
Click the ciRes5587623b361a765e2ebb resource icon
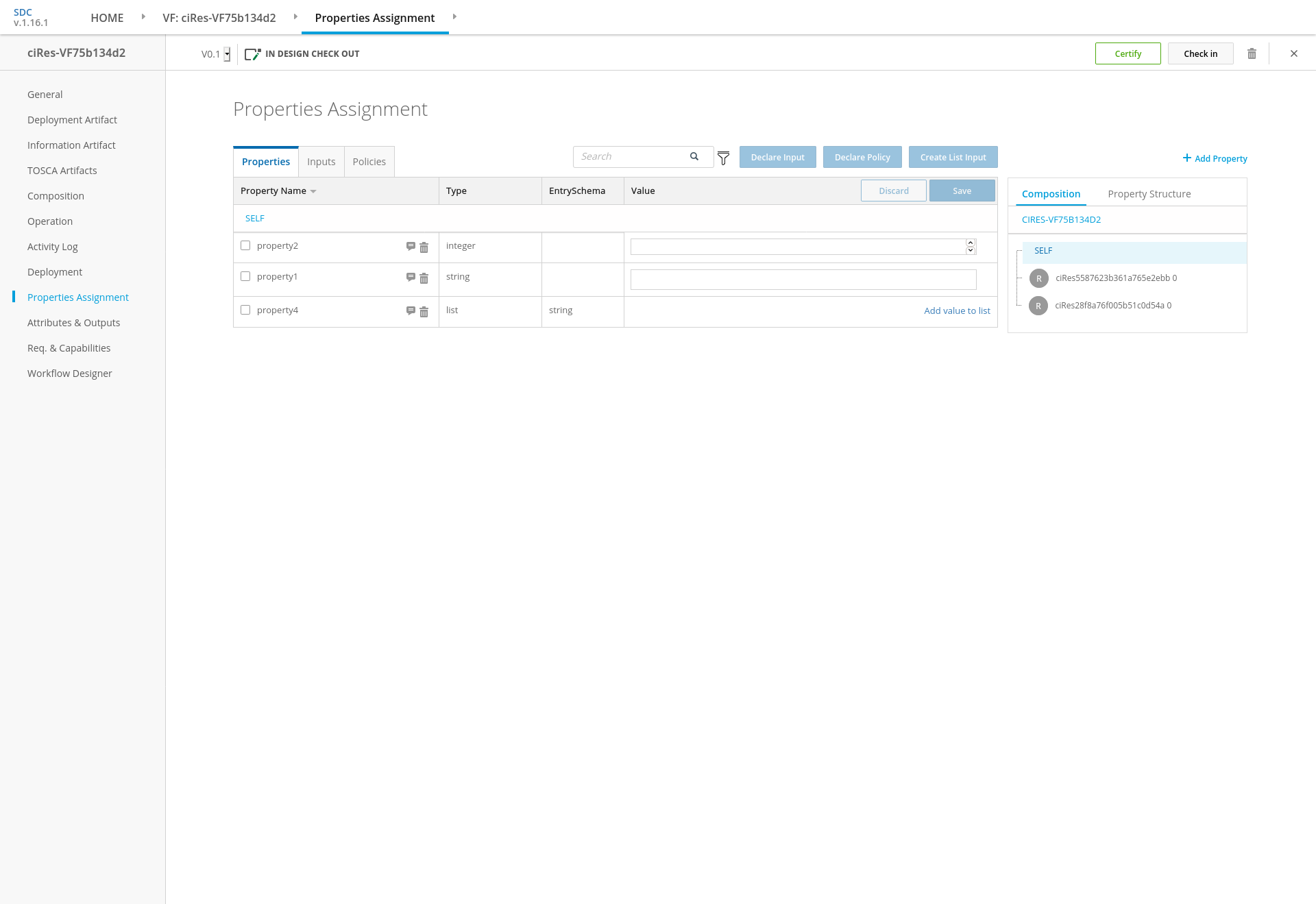coord(1038,278)
